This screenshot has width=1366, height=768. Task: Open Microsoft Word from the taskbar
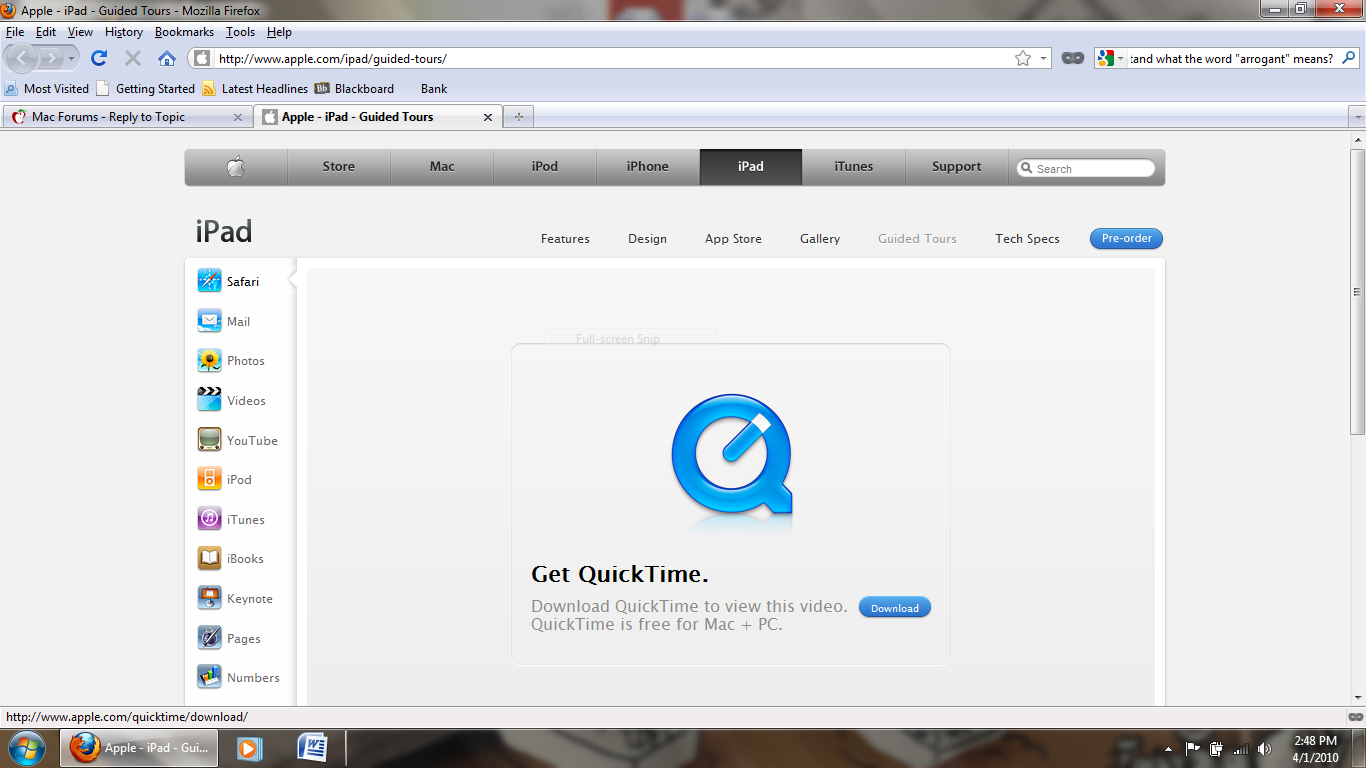click(x=313, y=748)
